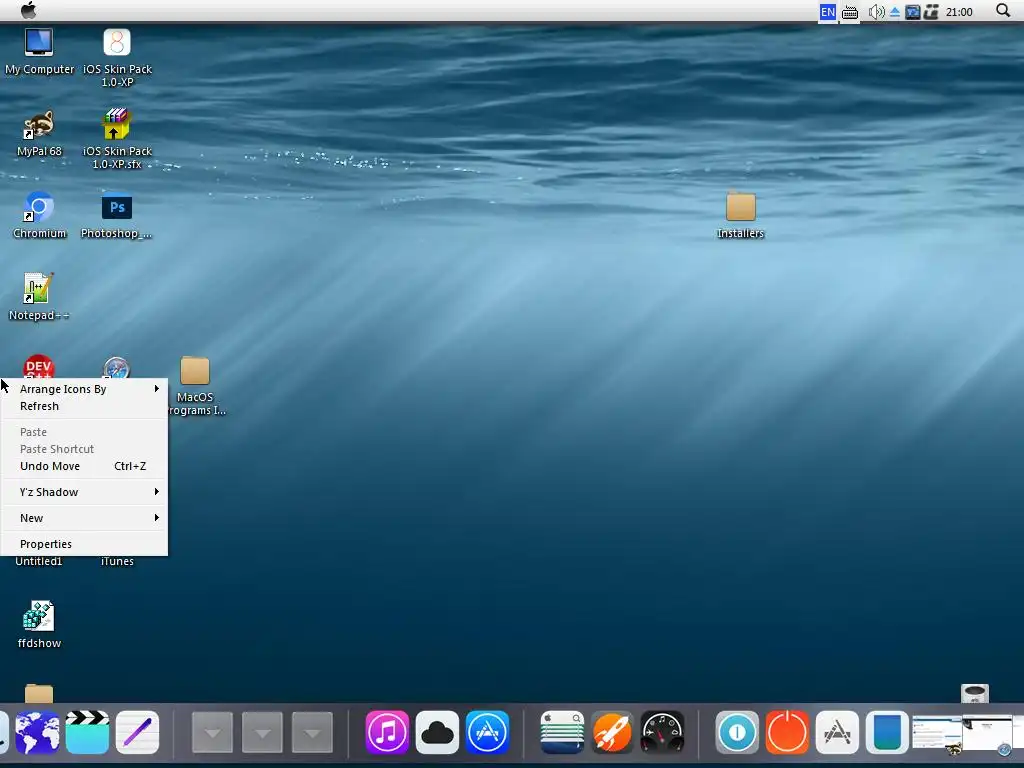Open My Computer desktop icon
The image size is (1024, 768).
click(39, 52)
